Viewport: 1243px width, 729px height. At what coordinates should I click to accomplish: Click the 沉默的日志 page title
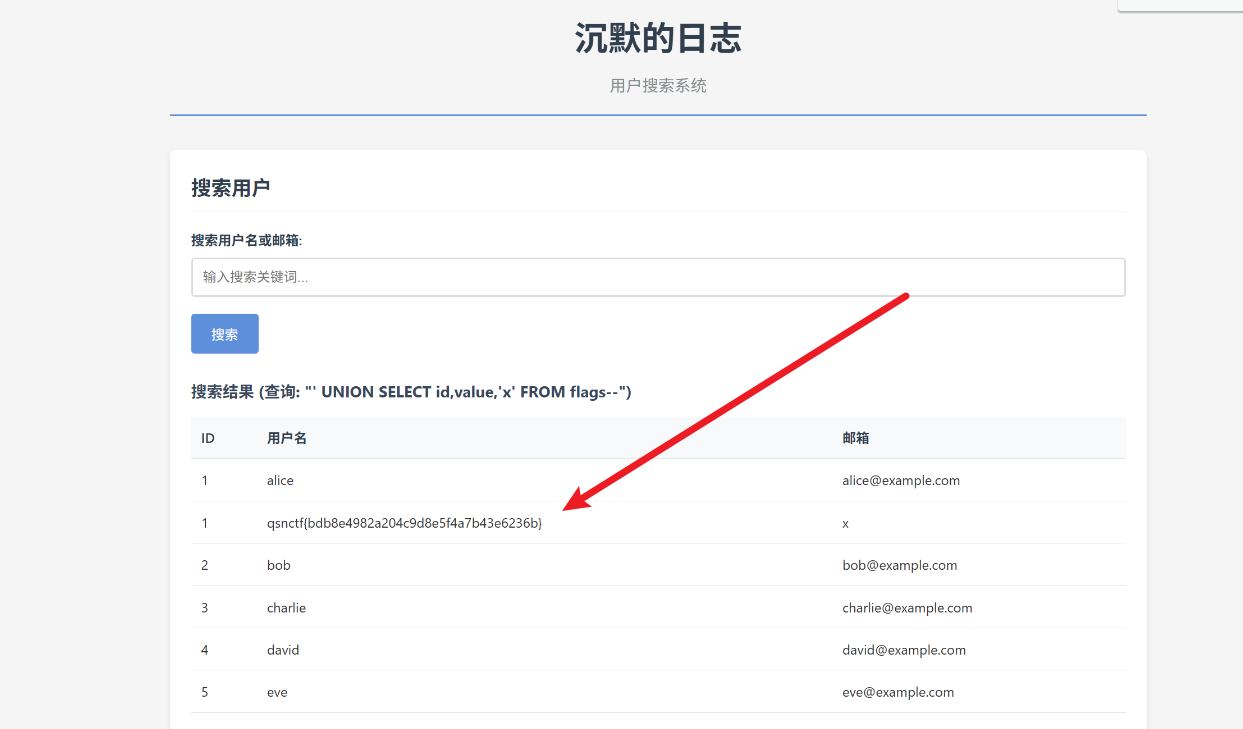click(658, 39)
